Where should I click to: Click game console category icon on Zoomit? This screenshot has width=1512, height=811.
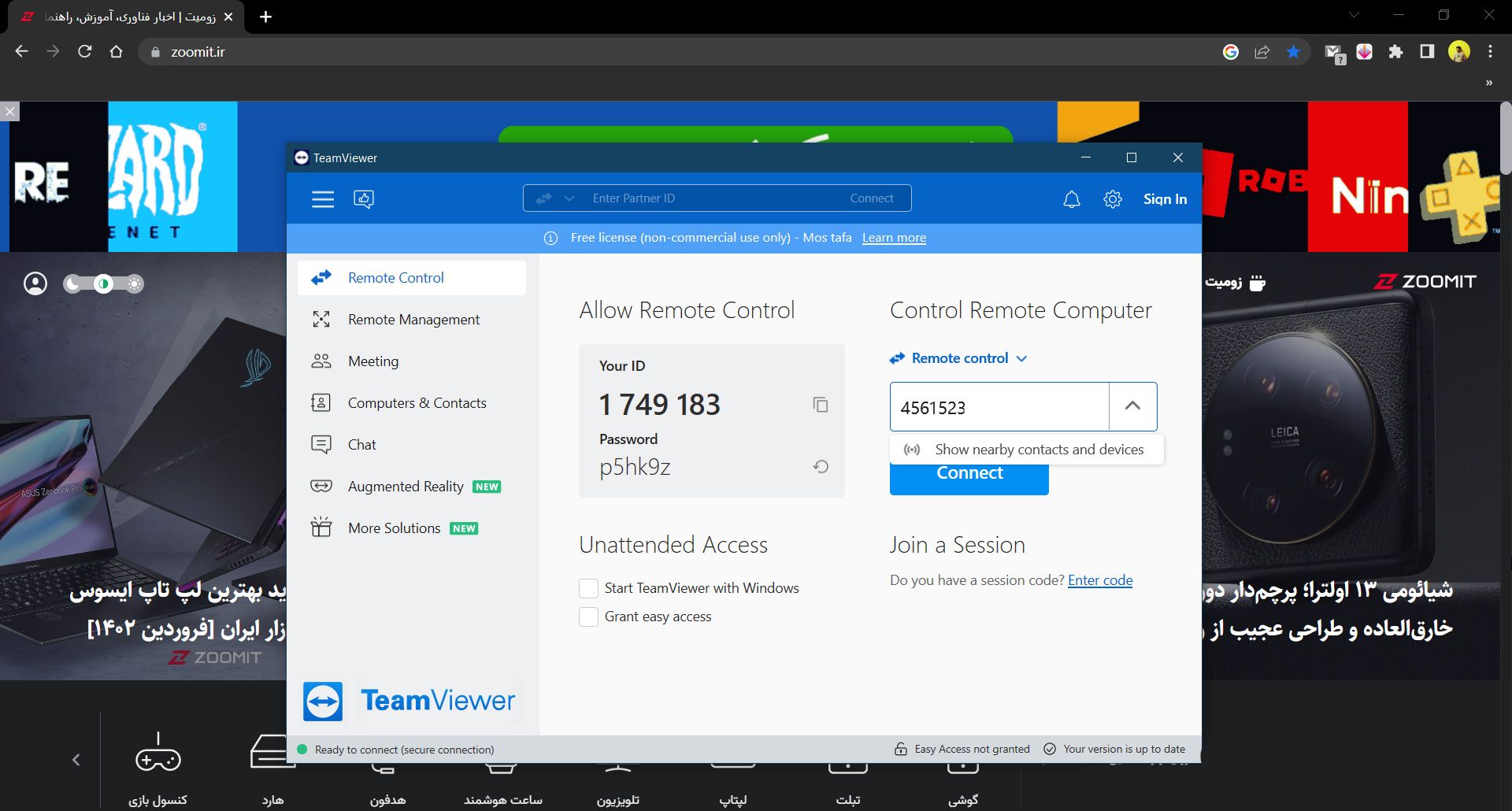[x=158, y=754]
